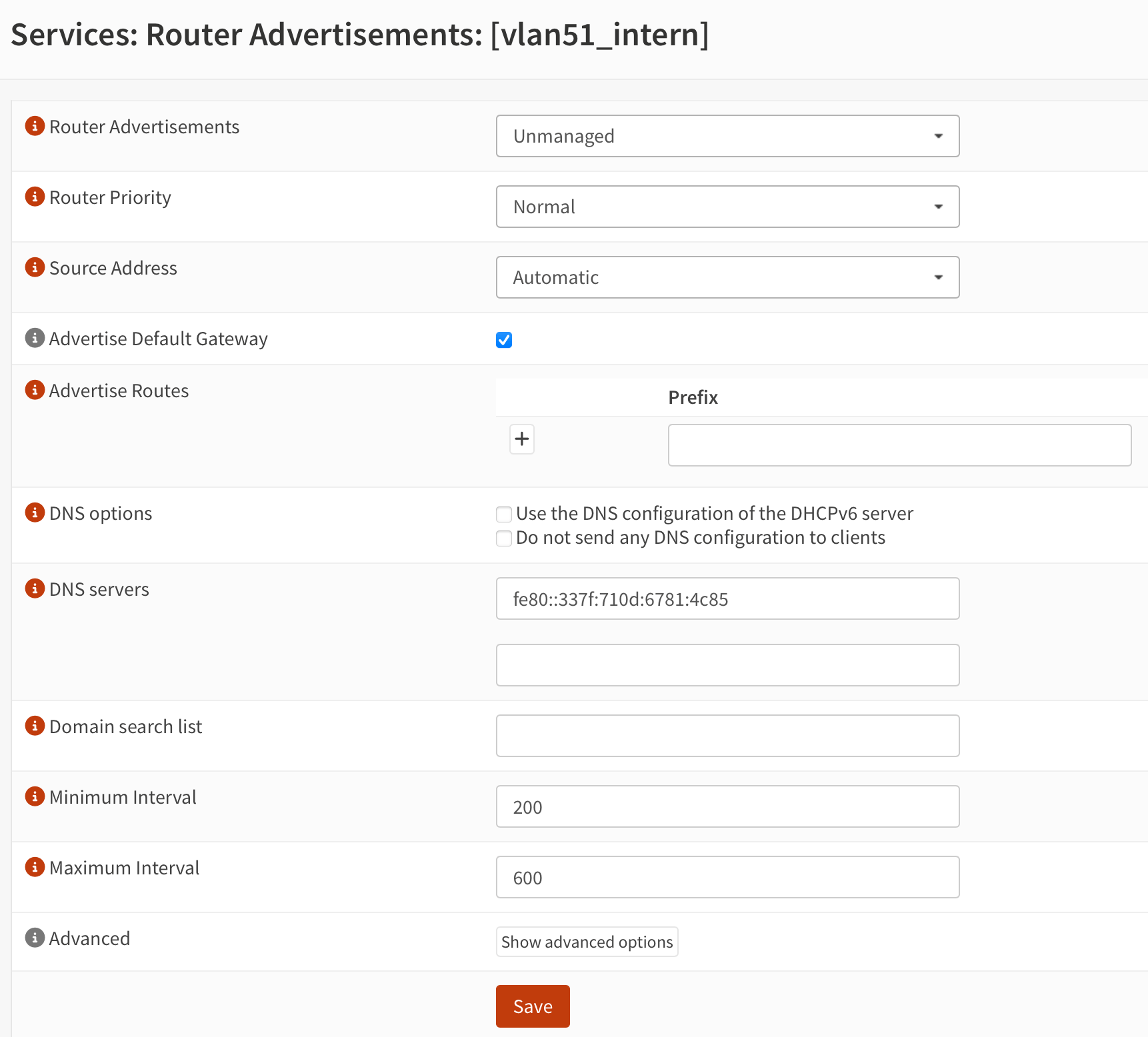Check 'Do not send any DNS configuration'
The image size is (1148, 1037).
(x=504, y=538)
